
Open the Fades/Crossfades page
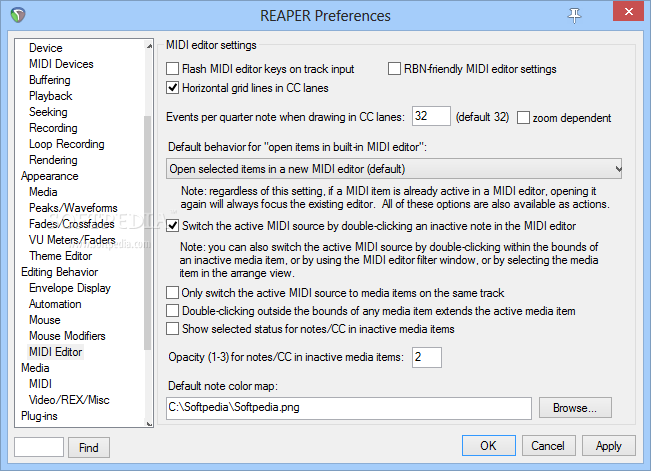pyautogui.click(x=72, y=224)
